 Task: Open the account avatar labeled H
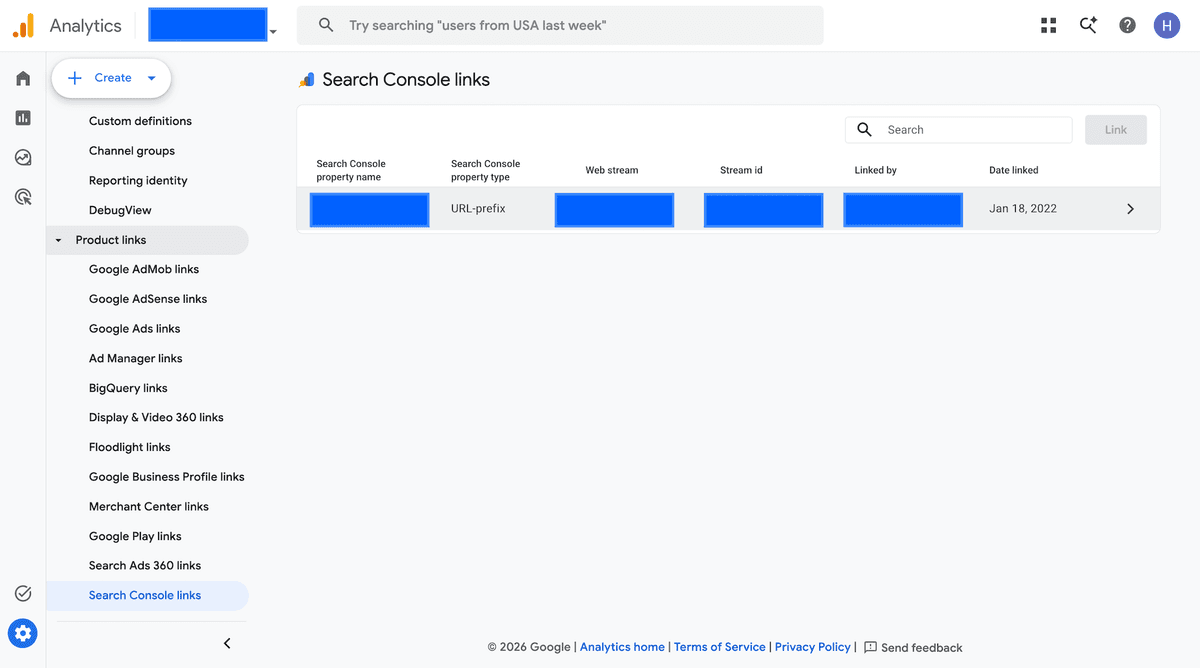click(1167, 26)
